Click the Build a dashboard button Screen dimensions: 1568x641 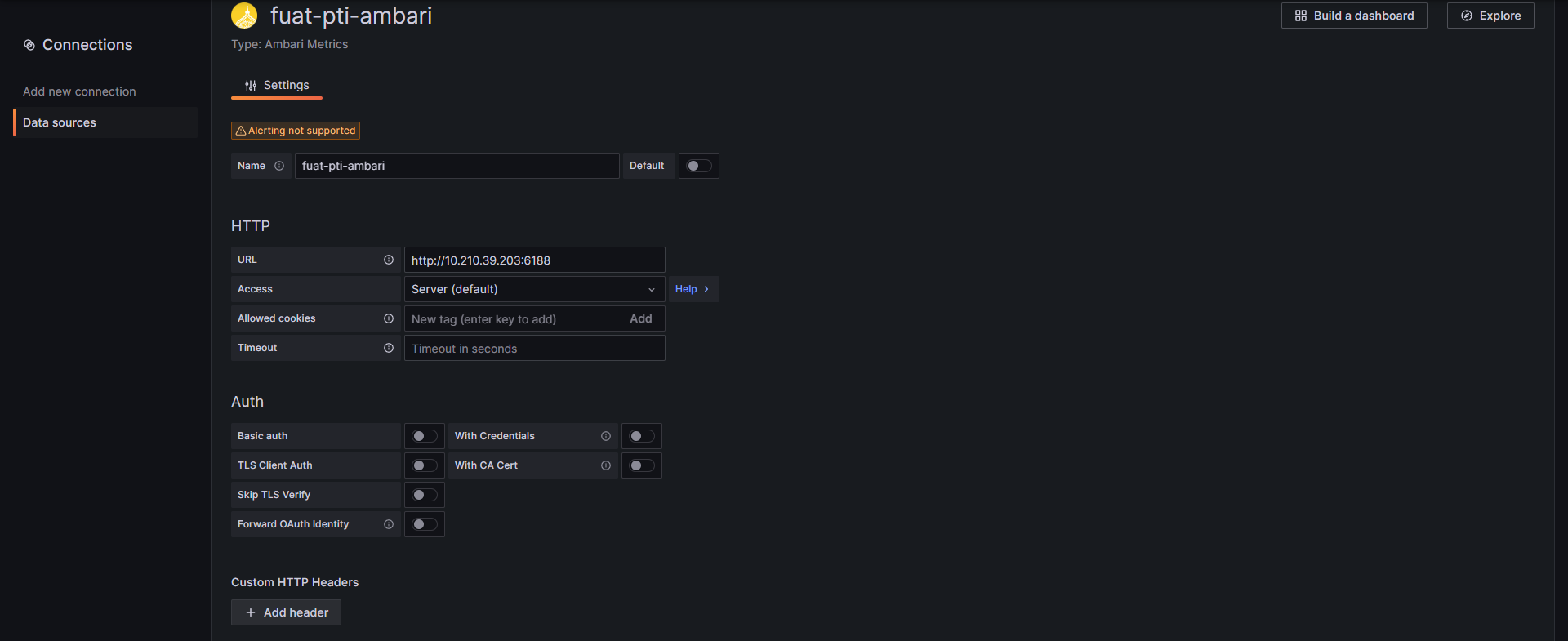click(1354, 16)
